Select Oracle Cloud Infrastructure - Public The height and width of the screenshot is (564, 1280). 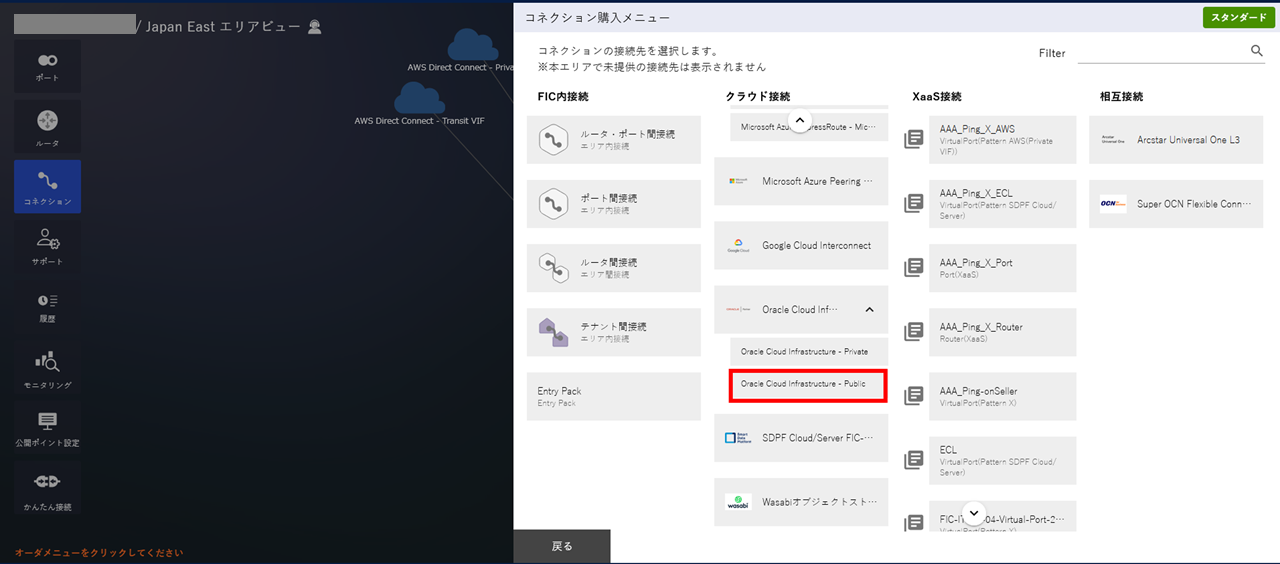(808, 384)
